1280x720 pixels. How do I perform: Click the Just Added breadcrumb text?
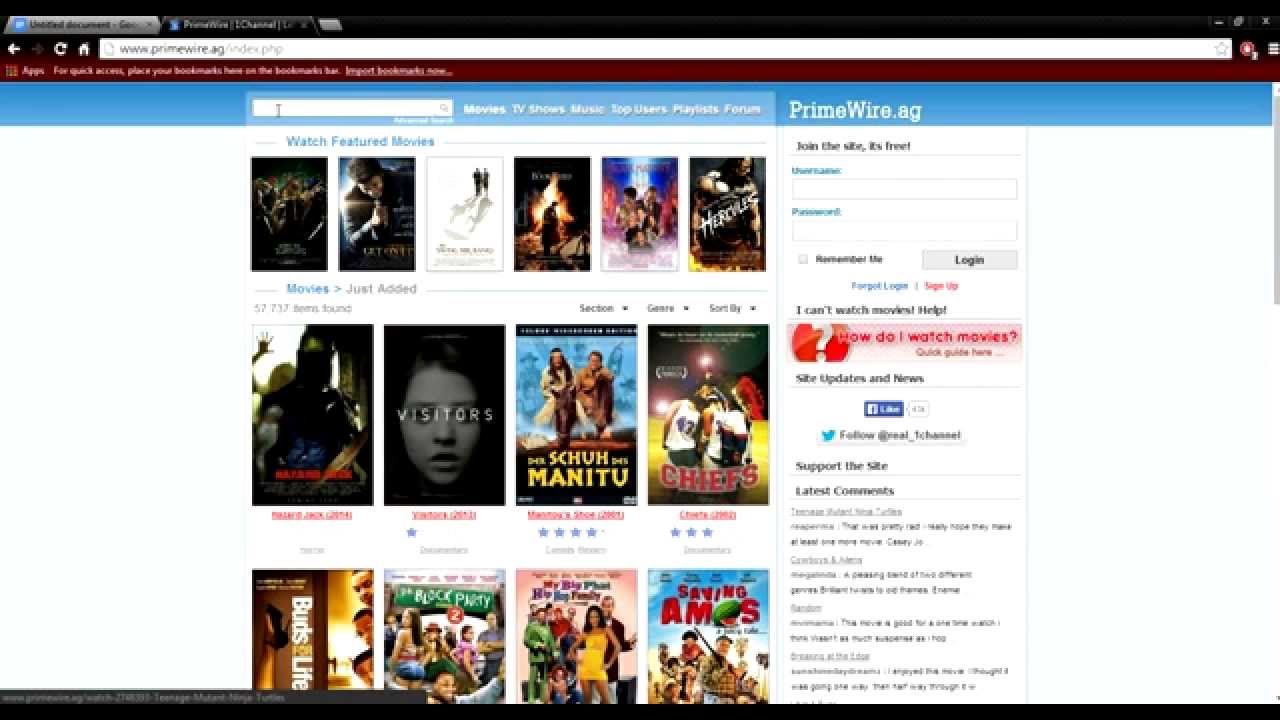[x=381, y=289]
